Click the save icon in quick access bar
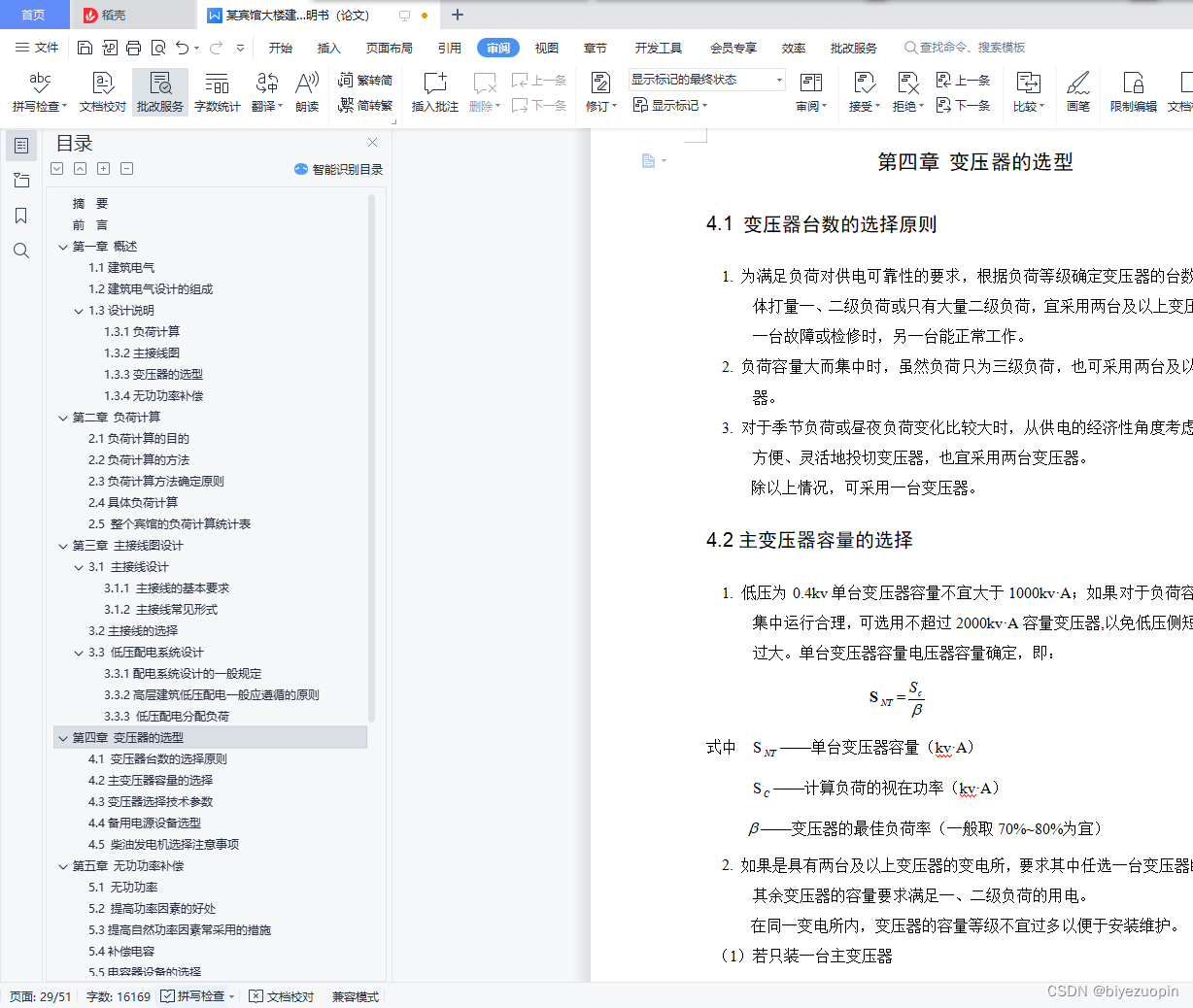The height and width of the screenshot is (1008, 1193). click(x=85, y=48)
